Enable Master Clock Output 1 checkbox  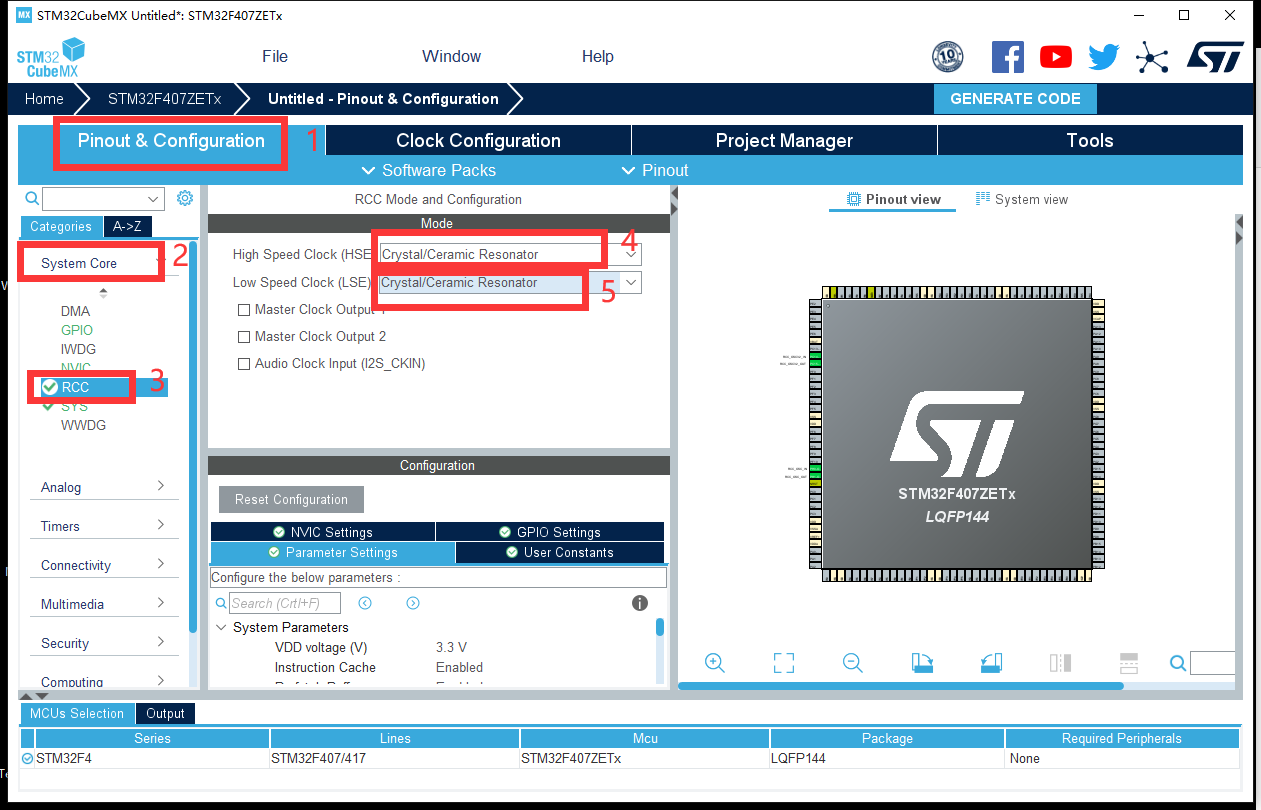coord(243,310)
